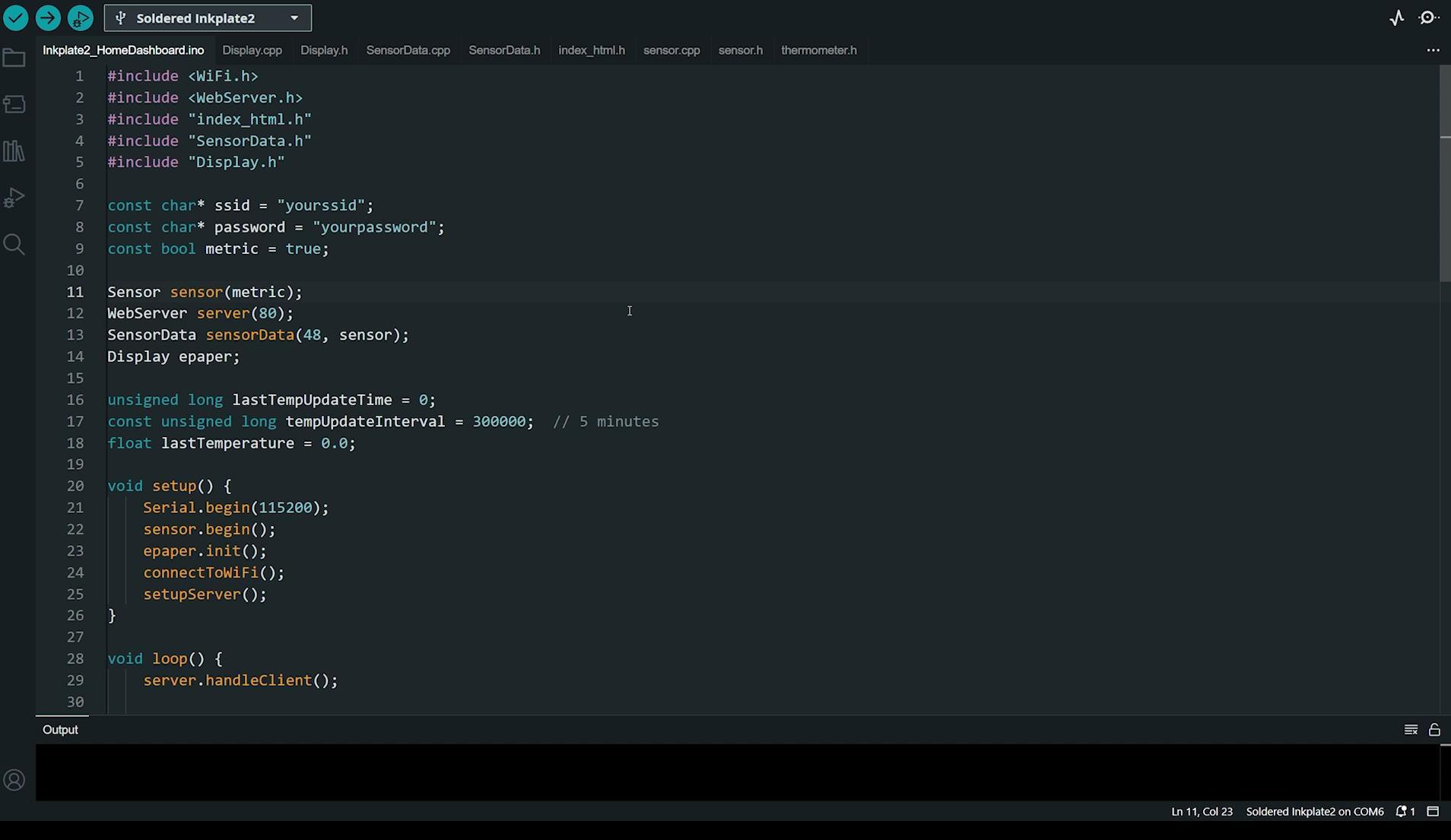Open the Search sidebar panel
Screen dimensions: 1451x840
(14, 244)
